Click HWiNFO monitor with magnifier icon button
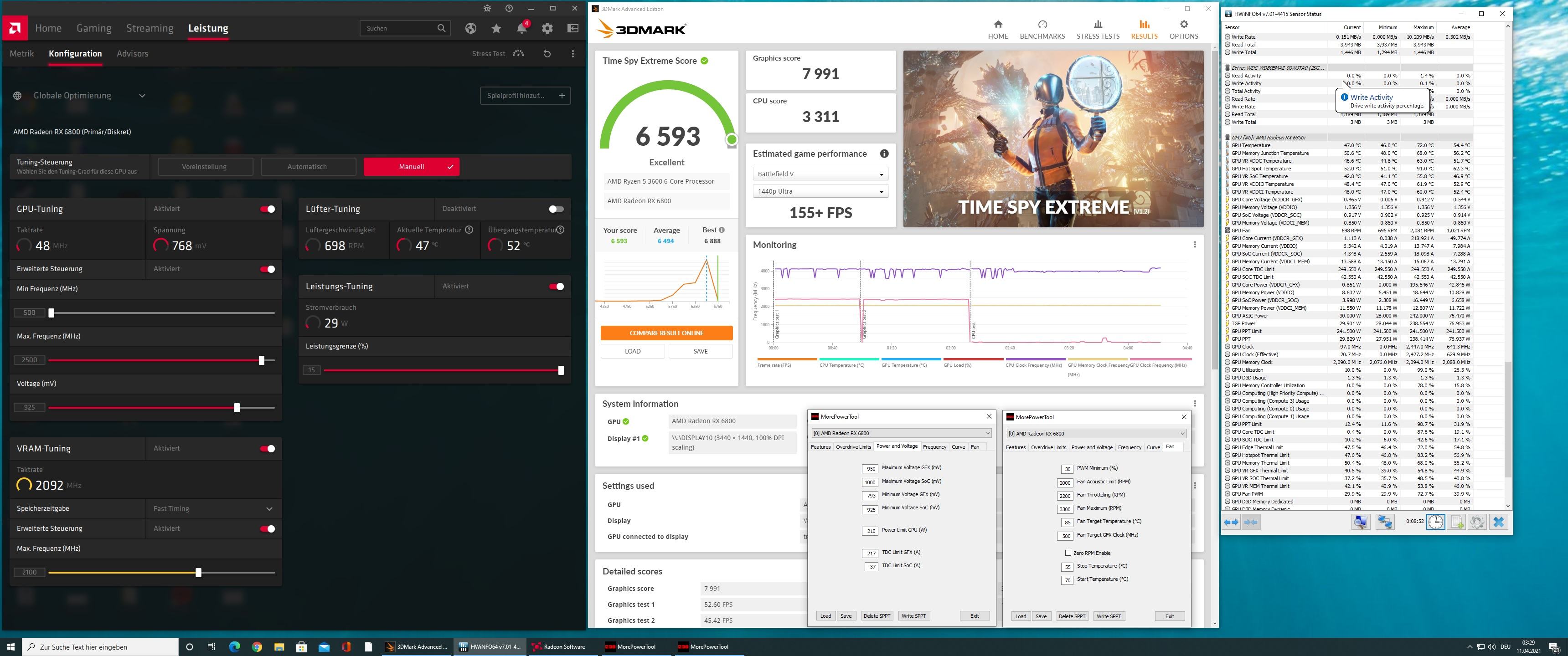Image resolution: width=1568 pixels, height=656 pixels. coord(1361,522)
